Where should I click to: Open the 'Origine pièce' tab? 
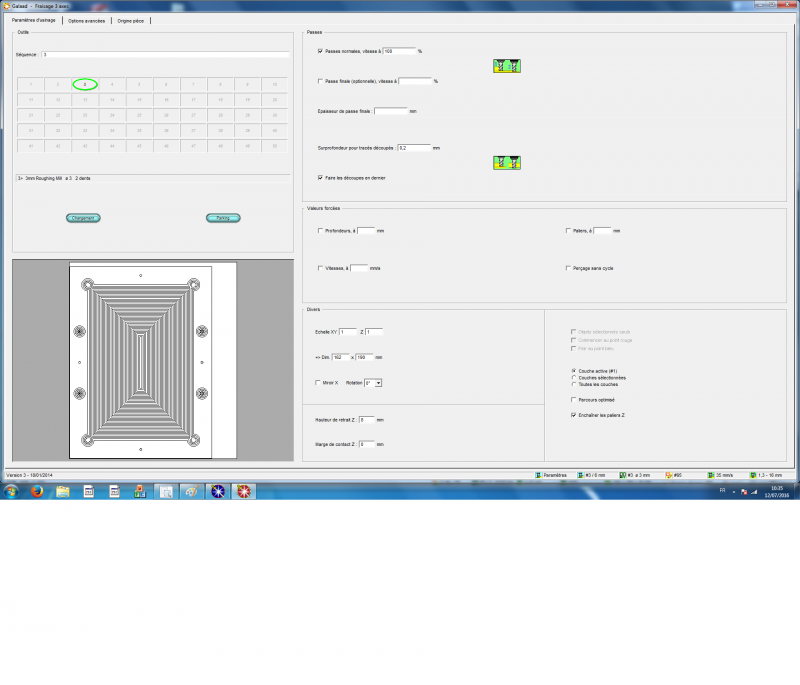(x=130, y=20)
